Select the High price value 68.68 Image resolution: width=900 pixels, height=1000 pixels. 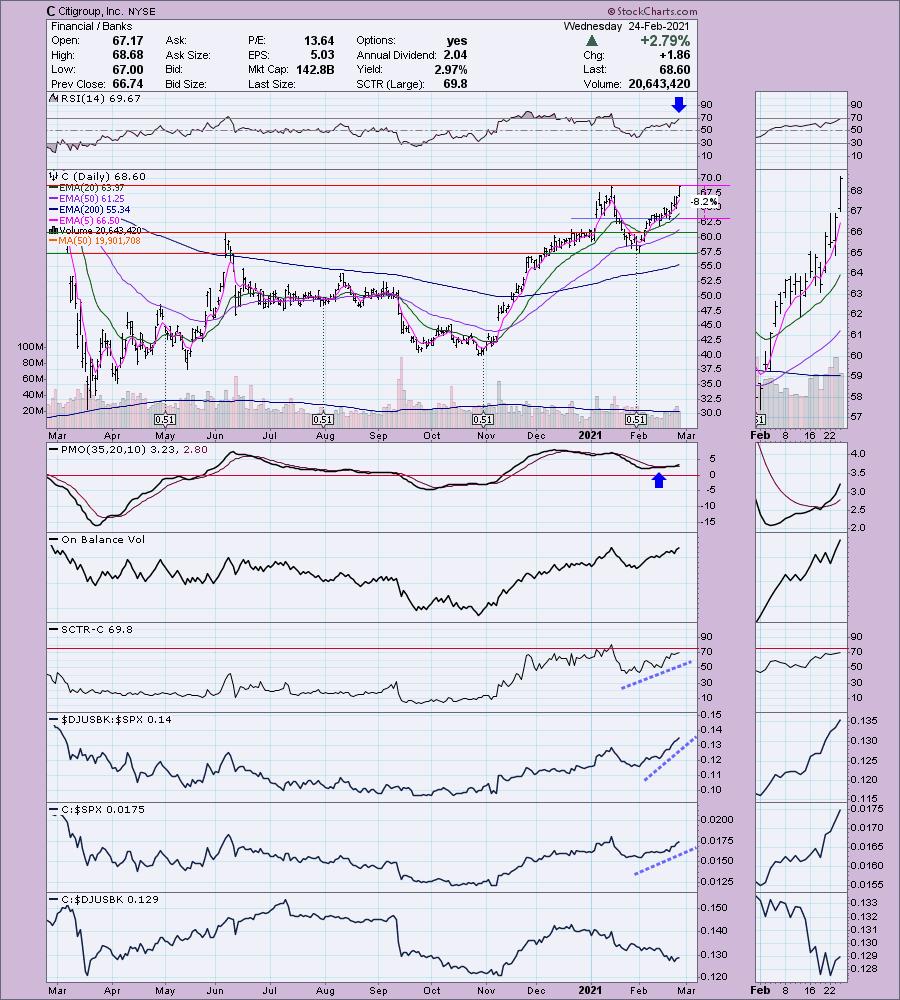[x=128, y=55]
